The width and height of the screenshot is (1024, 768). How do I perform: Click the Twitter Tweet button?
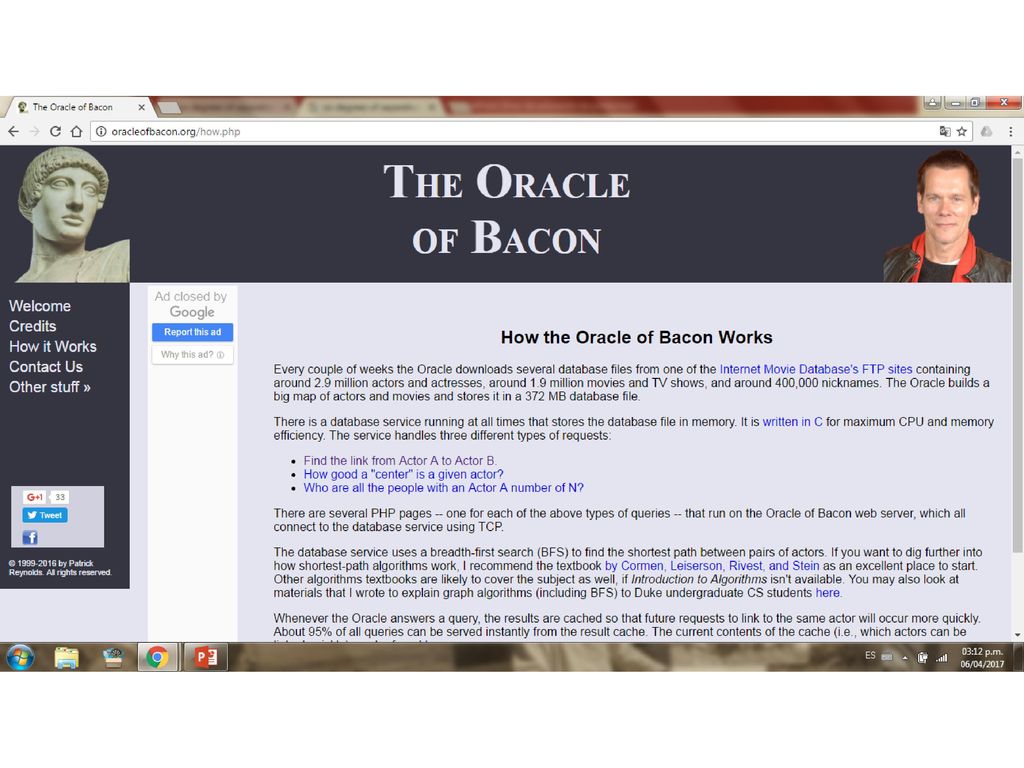tap(45, 515)
